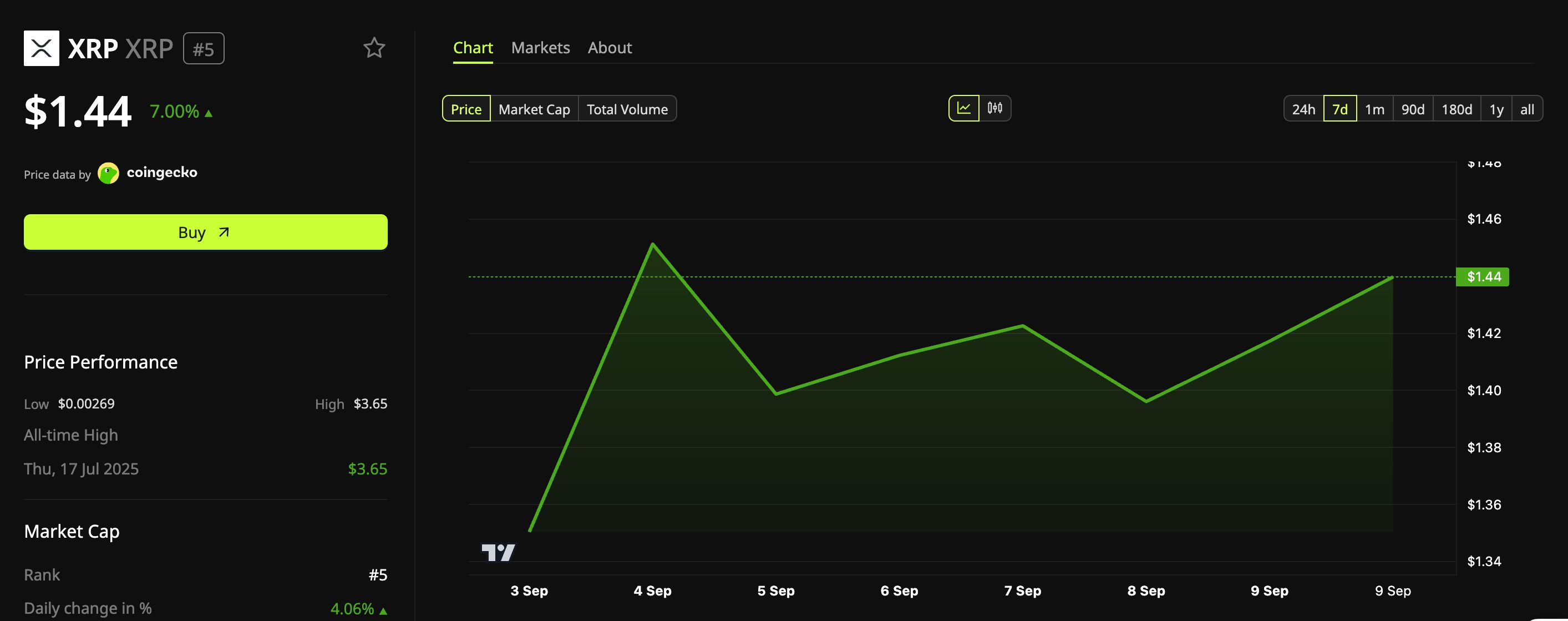Click the green $3.65 all-time high value
The height and width of the screenshot is (621, 1568).
point(368,469)
